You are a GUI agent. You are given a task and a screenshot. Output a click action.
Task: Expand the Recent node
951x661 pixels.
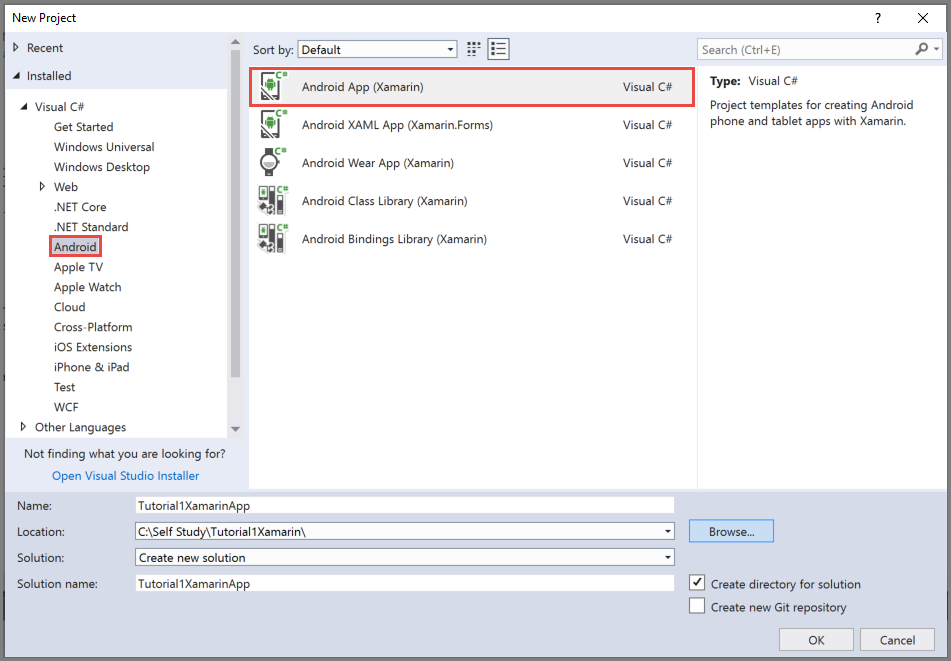click(16, 47)
